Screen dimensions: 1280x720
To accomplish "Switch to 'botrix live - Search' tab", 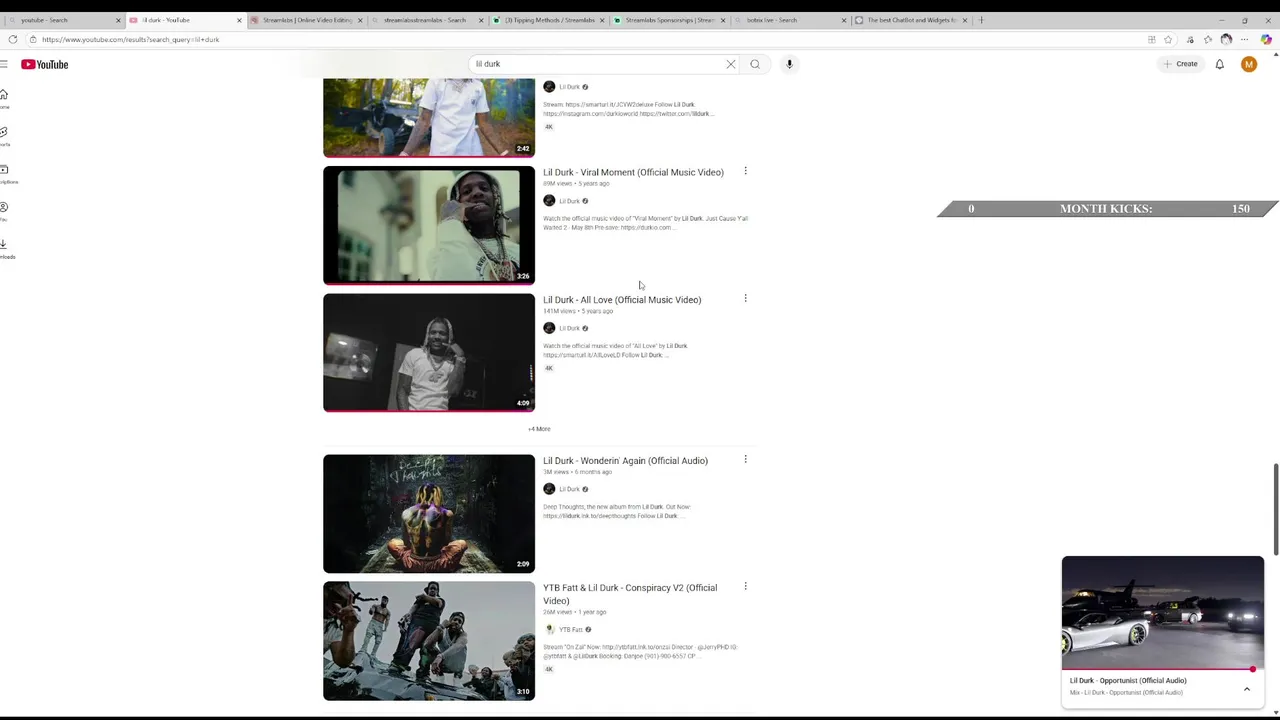I will (790, 20).
